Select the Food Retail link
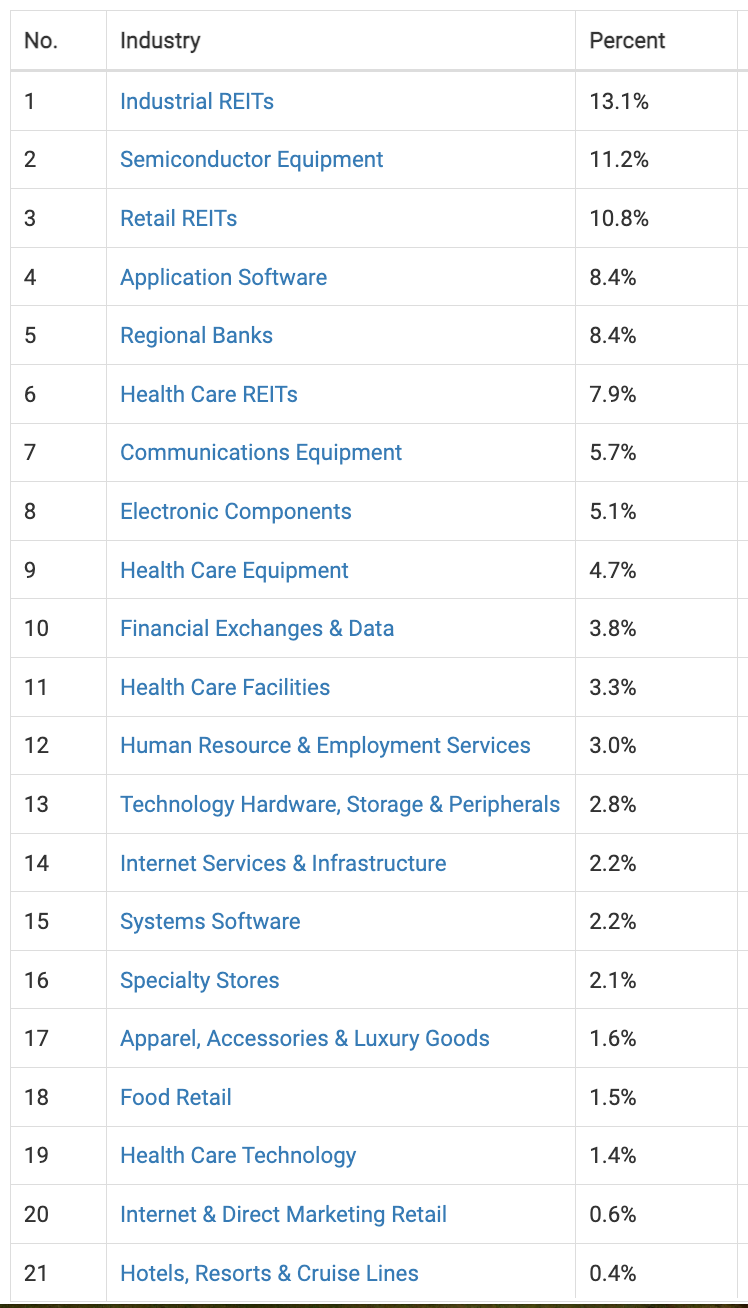This screenshot has width=748, height=1308. [175, 1097]
